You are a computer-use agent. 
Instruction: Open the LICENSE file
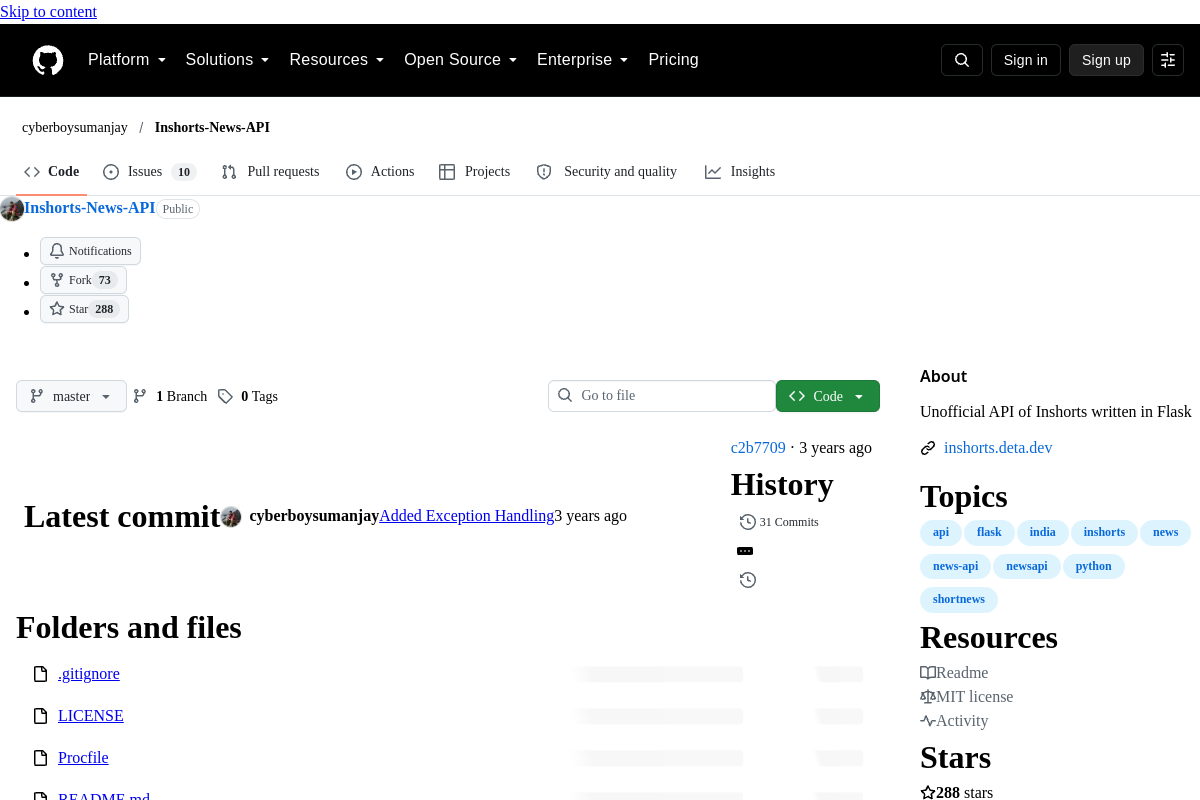(x=91, y=716)
